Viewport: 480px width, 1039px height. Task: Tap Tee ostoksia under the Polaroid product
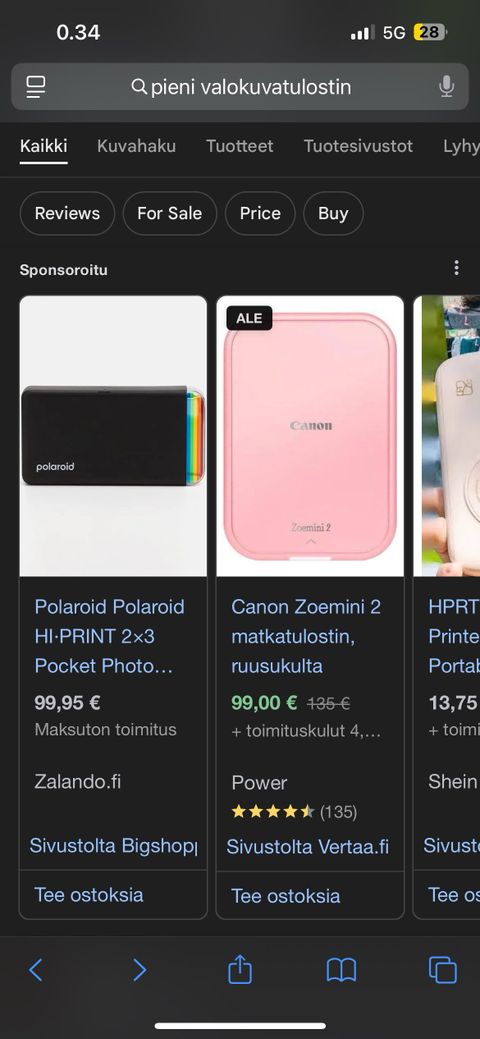[x=89, y=895]
